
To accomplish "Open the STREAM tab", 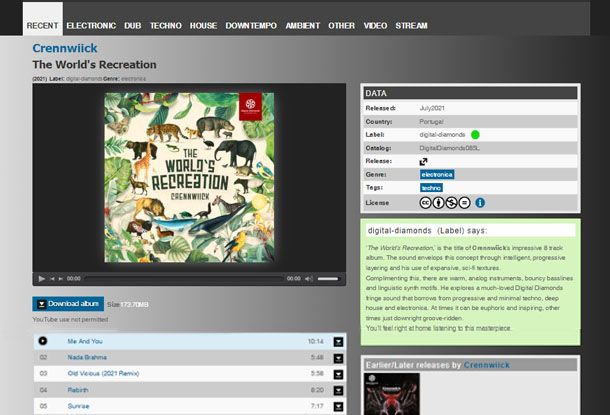I will (x=411, y=26).
